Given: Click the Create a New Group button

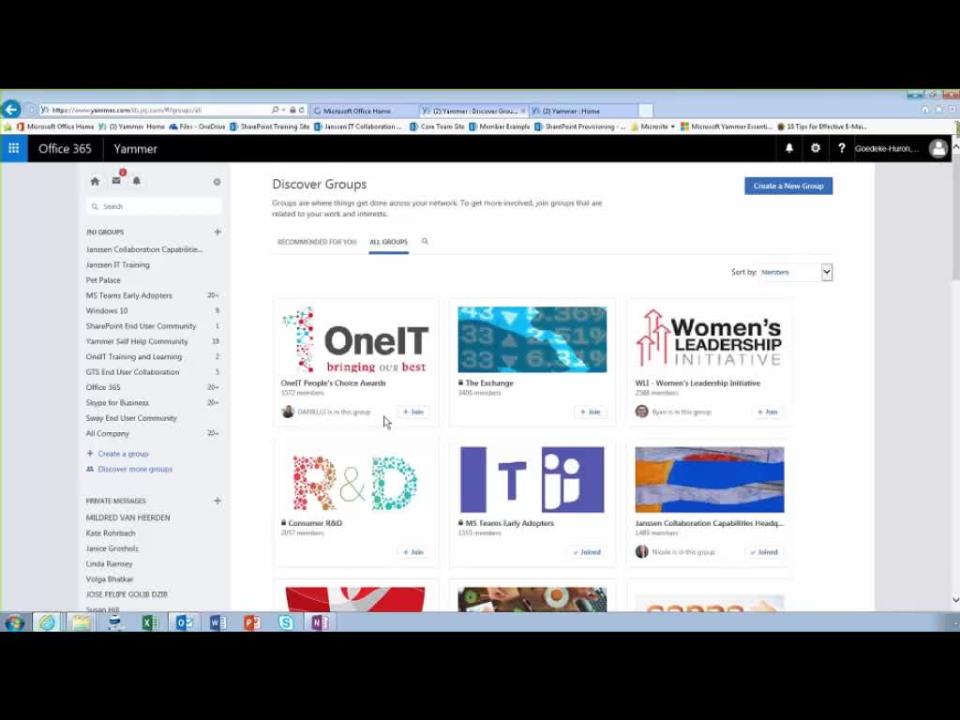Looking at the screenshot, I should coord(789,186).
